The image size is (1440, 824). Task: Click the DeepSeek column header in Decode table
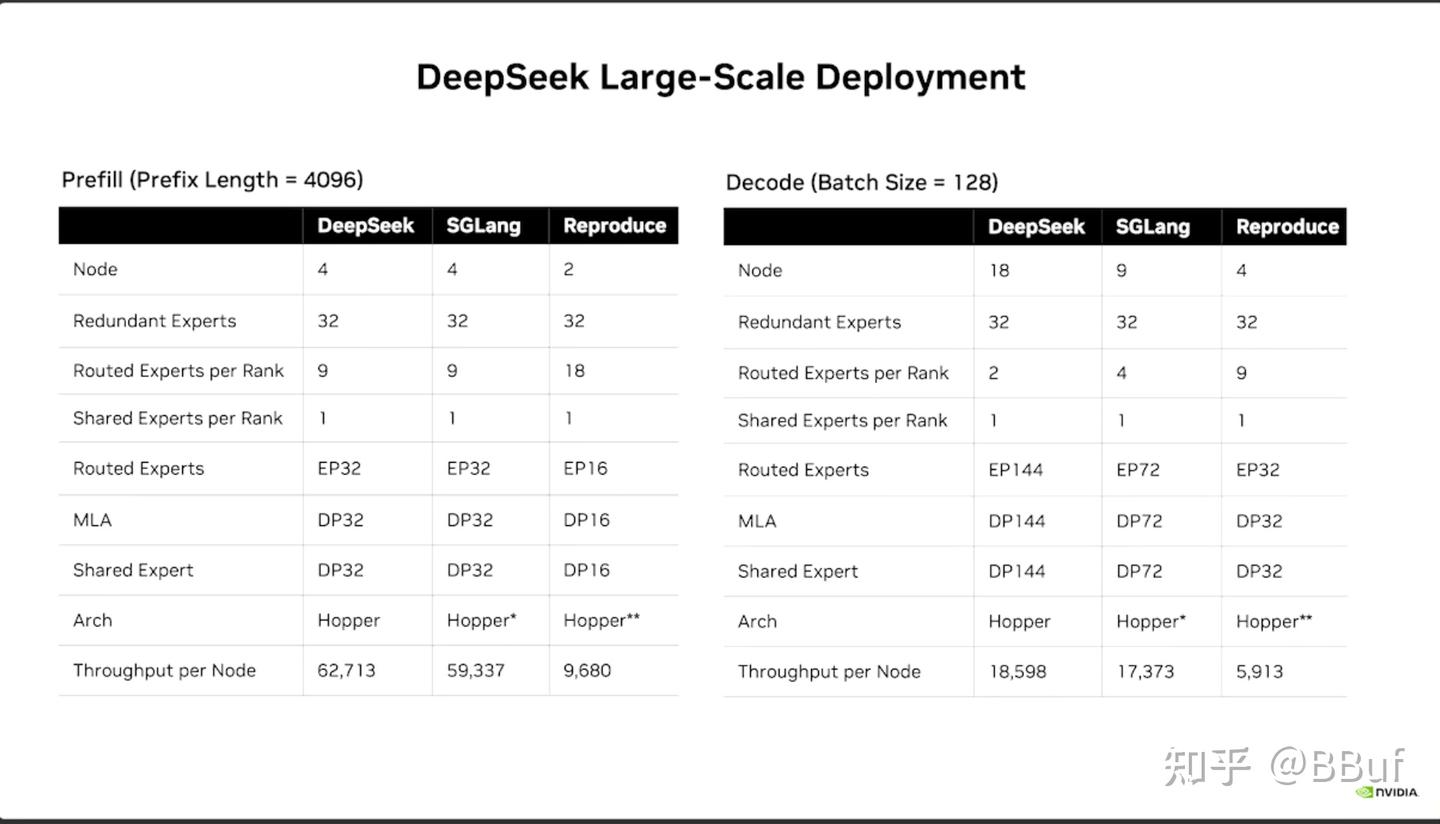[x=1036, y=227]
